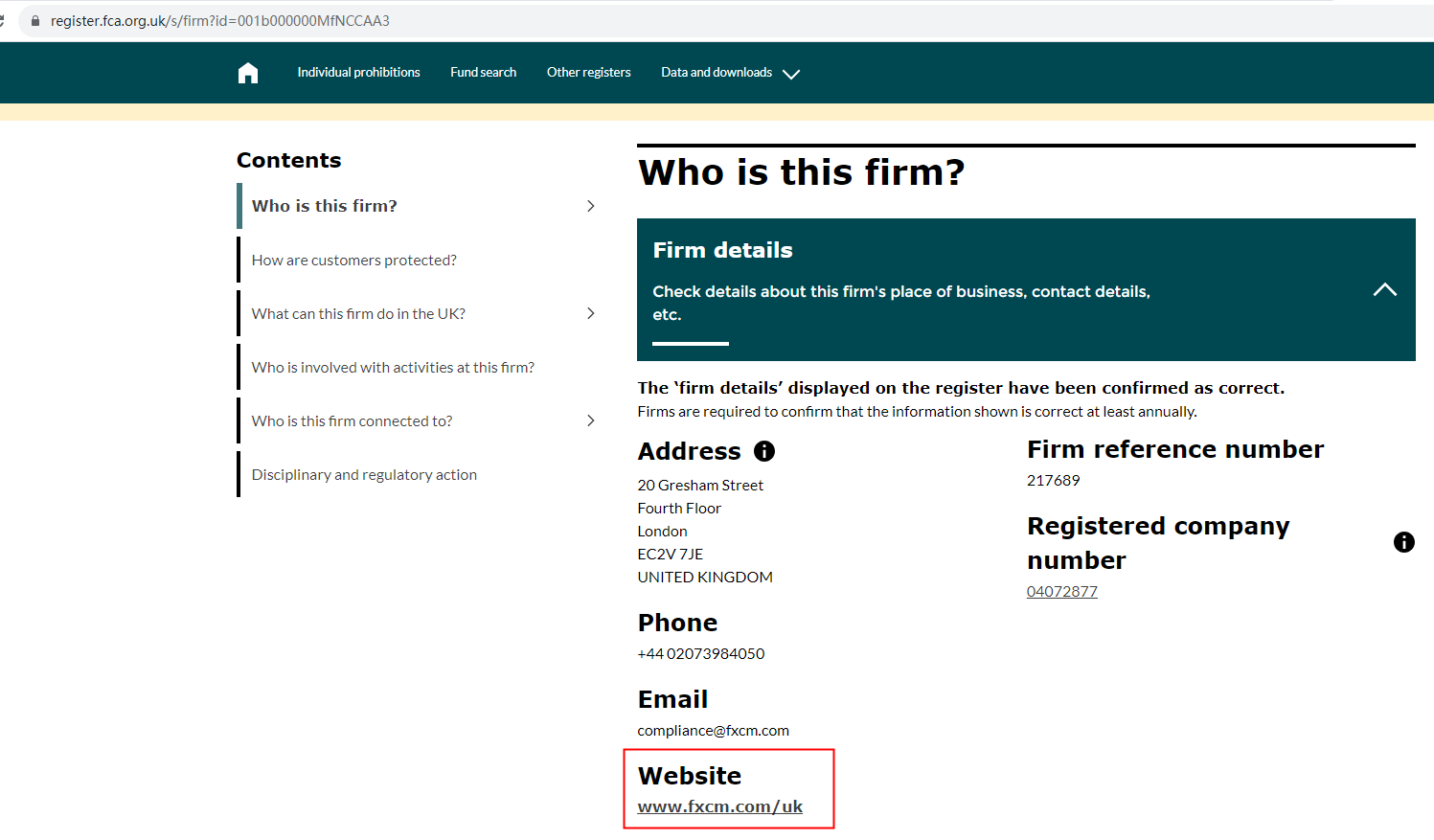Screen dimensions: 1434x840
Task: Click info icon next to Registered company number
Action: point(1403,542)
